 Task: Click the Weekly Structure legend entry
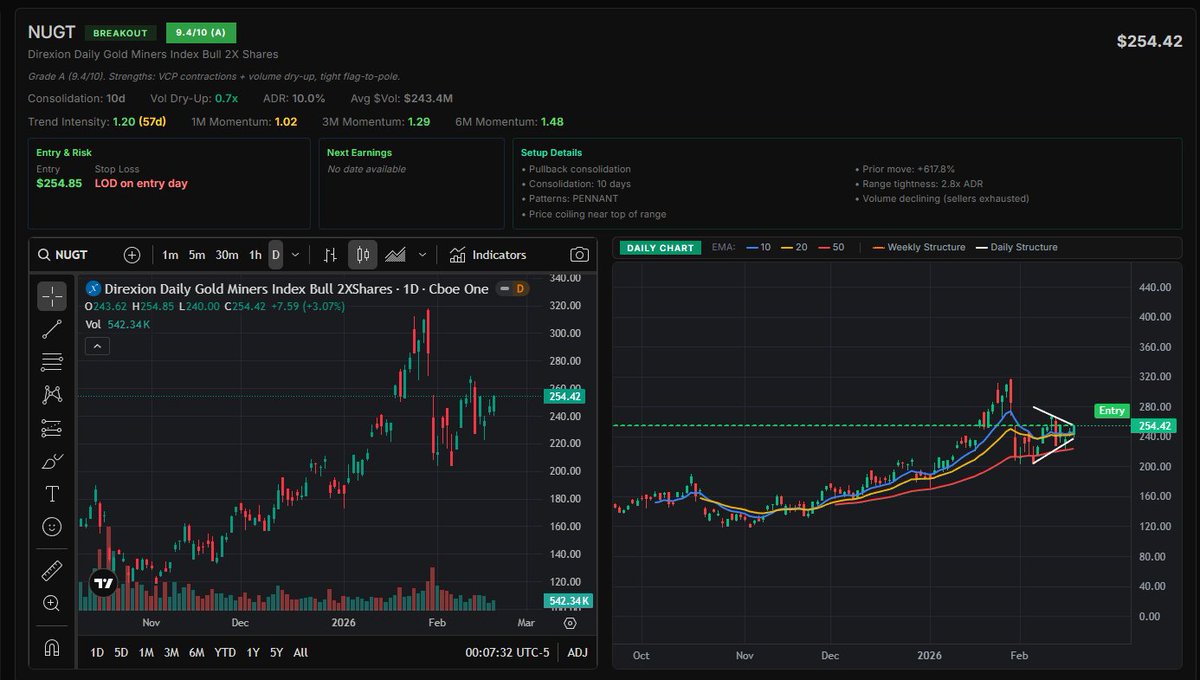(x=919, y=247)
